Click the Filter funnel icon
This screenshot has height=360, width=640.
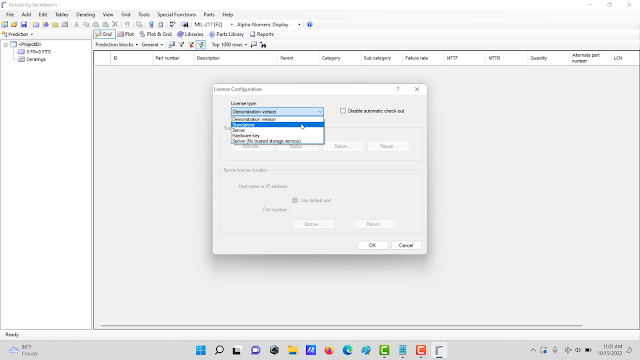tap(181, 44)
